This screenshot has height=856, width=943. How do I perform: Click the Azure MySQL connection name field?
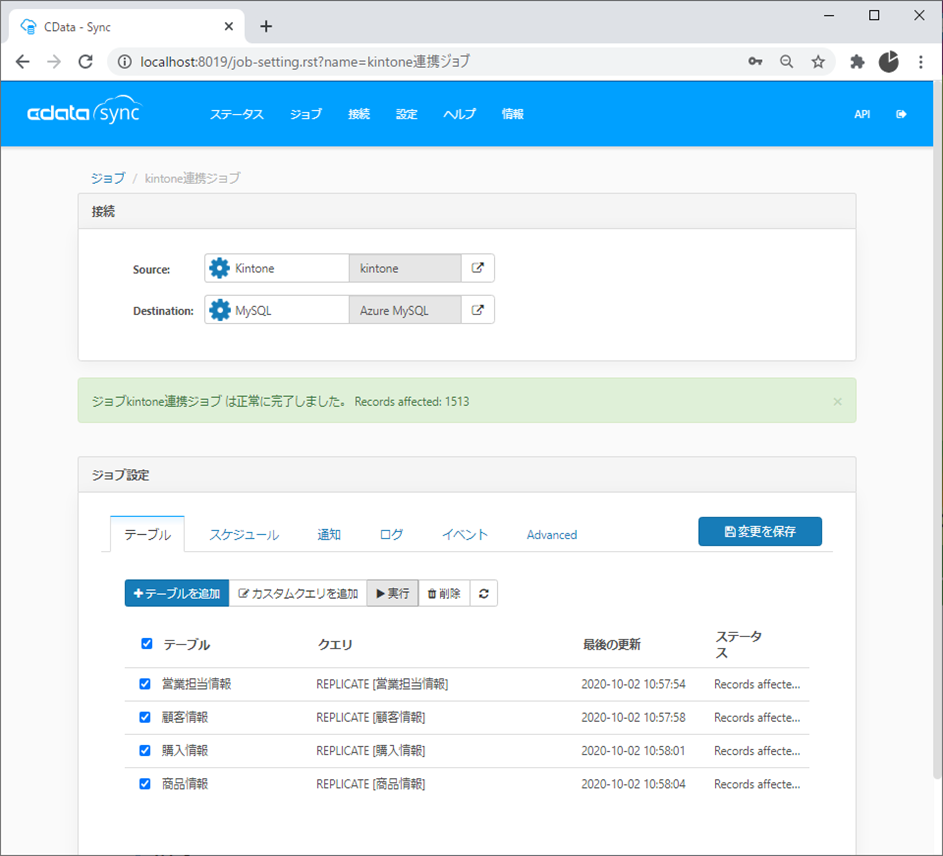click(x=405, y=310)
